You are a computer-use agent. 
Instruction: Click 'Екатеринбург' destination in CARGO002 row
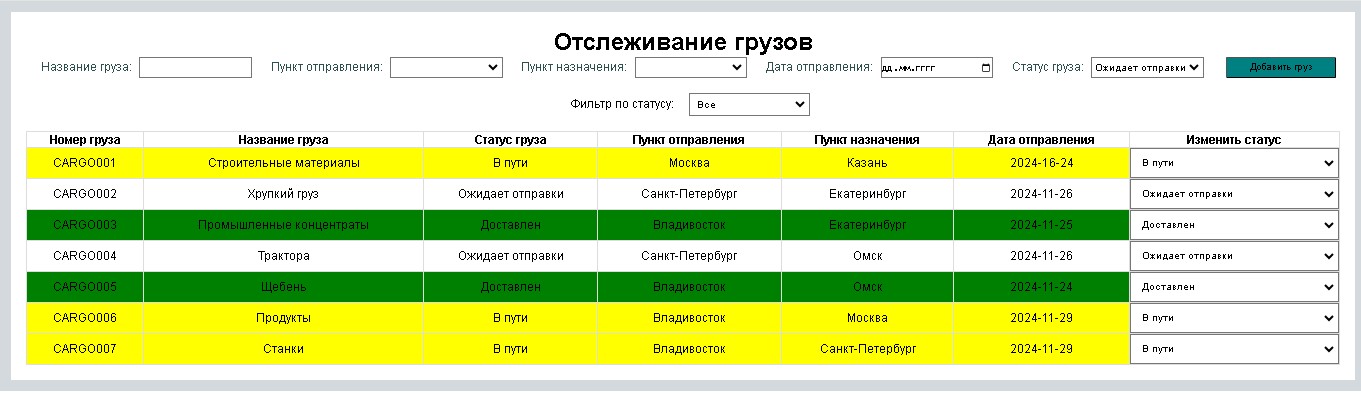(867, 194)
